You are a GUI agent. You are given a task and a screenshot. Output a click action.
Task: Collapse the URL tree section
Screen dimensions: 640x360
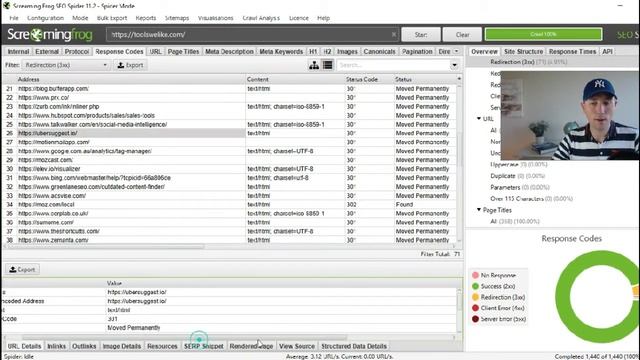tap(479, 119)
